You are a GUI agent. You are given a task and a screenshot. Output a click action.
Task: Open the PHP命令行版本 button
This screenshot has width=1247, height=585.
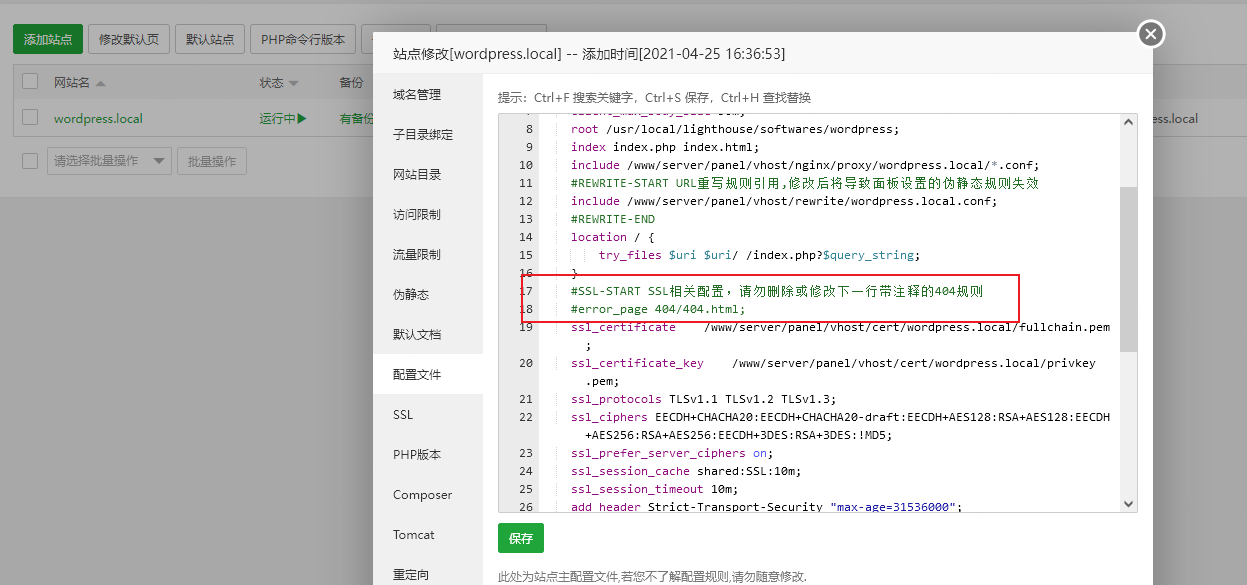(303, 39)
